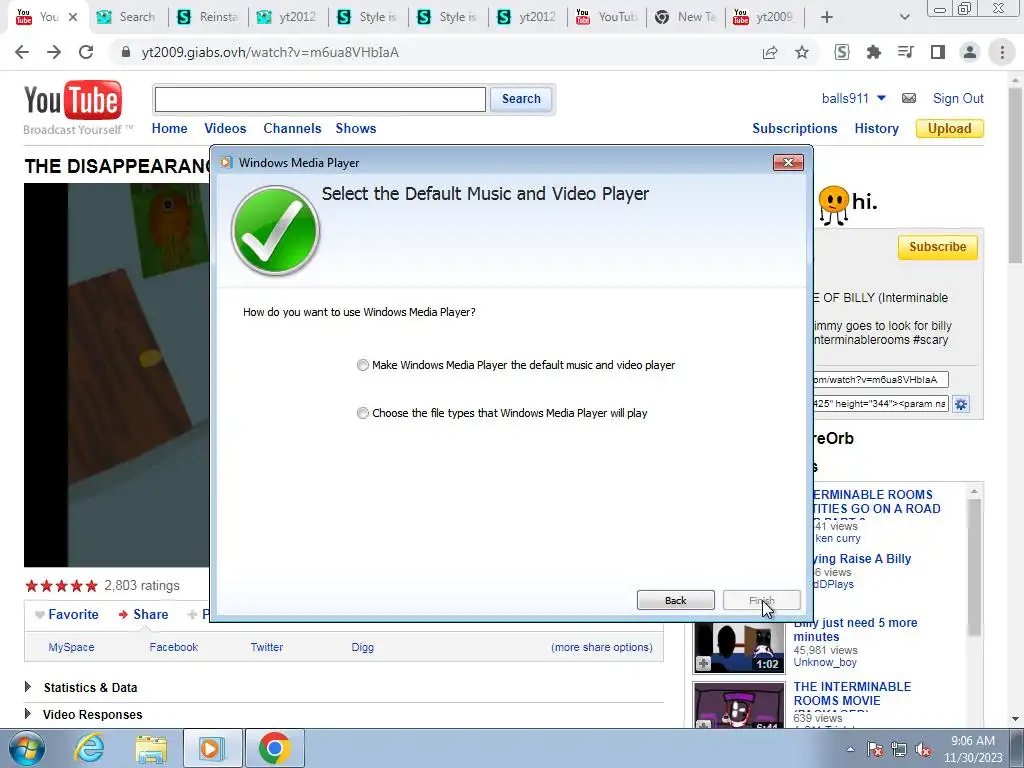
Task: Launch Internet Explorer from taskbar
Action: click(x=89, y=748)
